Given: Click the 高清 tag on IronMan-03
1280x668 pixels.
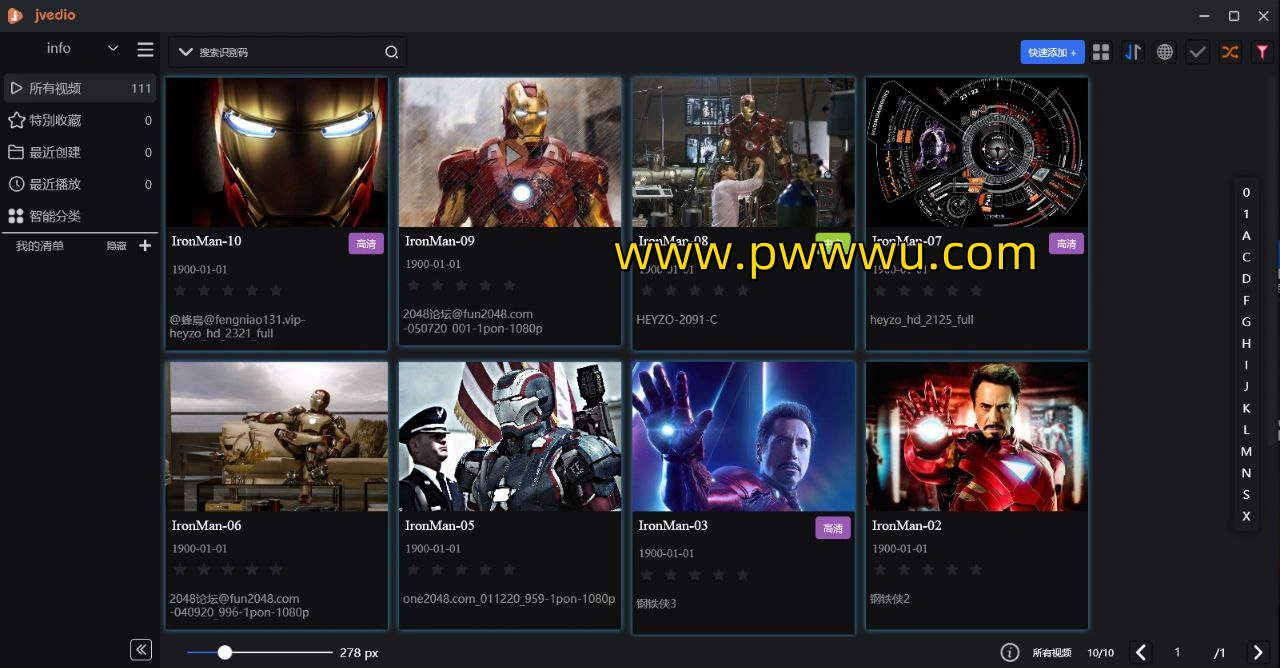Looking at the screenshot, I should tap(833, 527).
